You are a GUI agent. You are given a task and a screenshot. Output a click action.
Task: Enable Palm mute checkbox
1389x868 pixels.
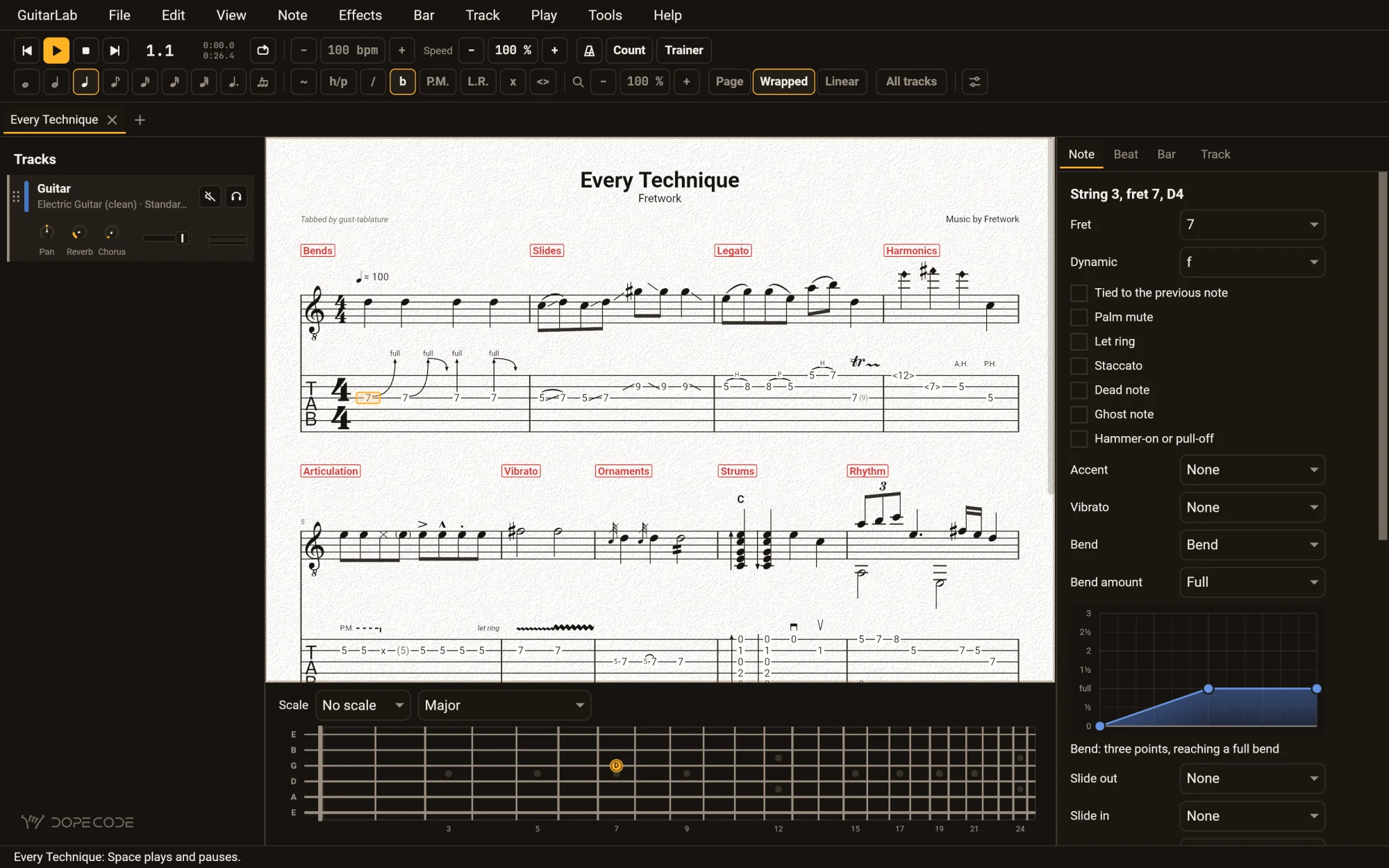tap(1079, 317)
